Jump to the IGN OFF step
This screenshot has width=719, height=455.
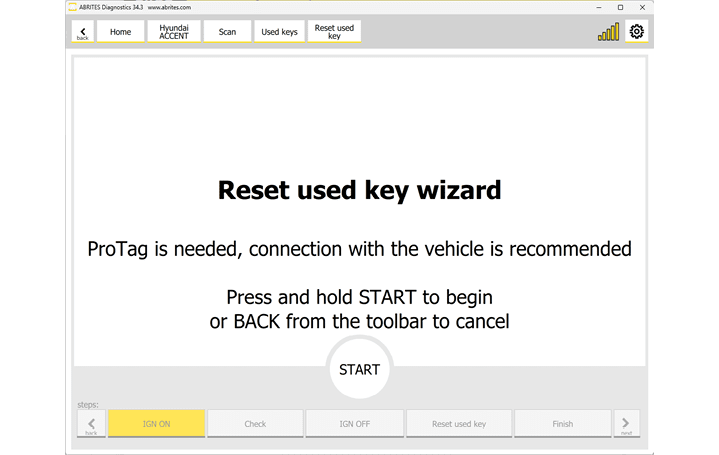[x=354, y=424]
